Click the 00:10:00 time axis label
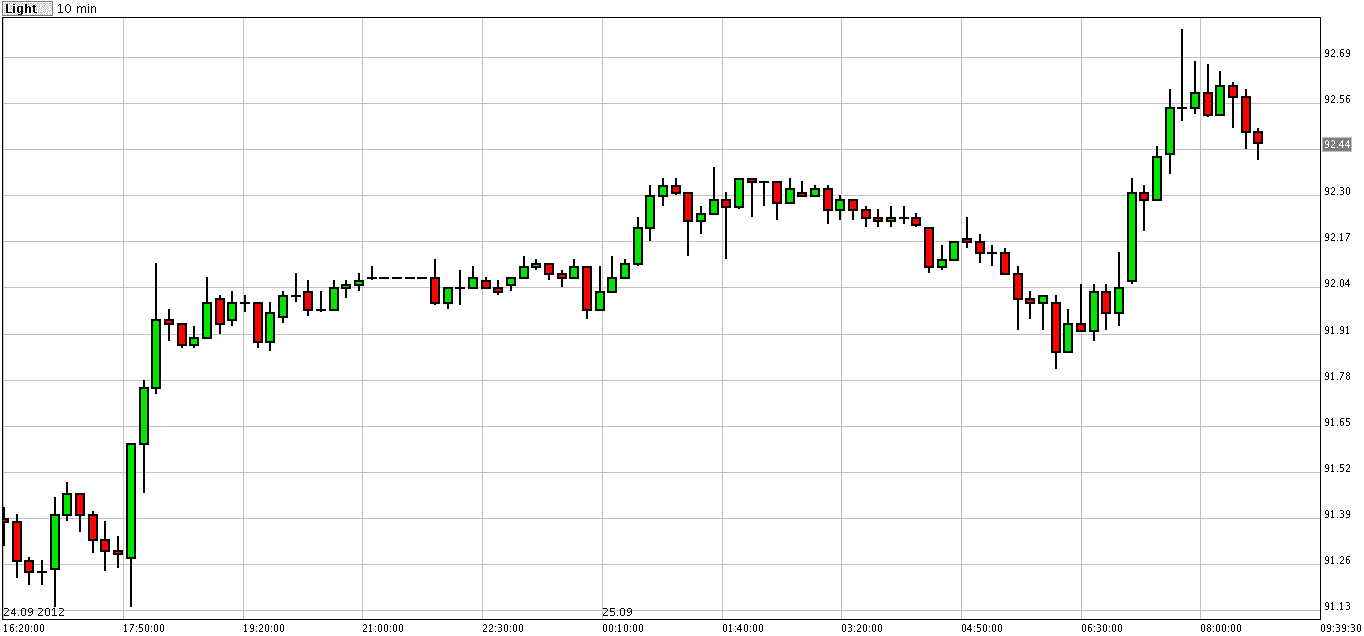The height and width of the screenshot is (636, 1364). click(x=623, y=628)
